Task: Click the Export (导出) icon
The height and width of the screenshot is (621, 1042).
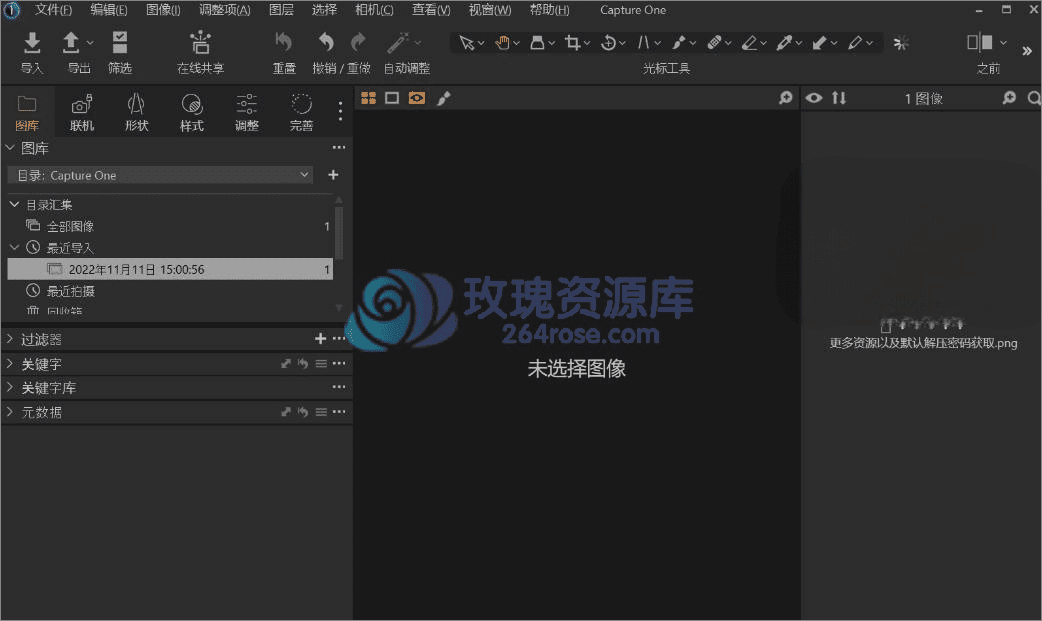Action: click(x=70, y=43)
